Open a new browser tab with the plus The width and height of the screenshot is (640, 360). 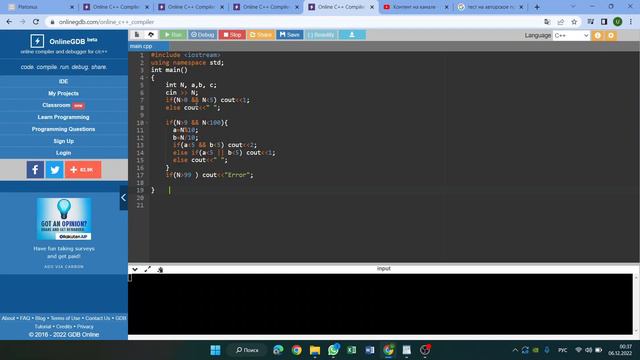click(537, 7)
